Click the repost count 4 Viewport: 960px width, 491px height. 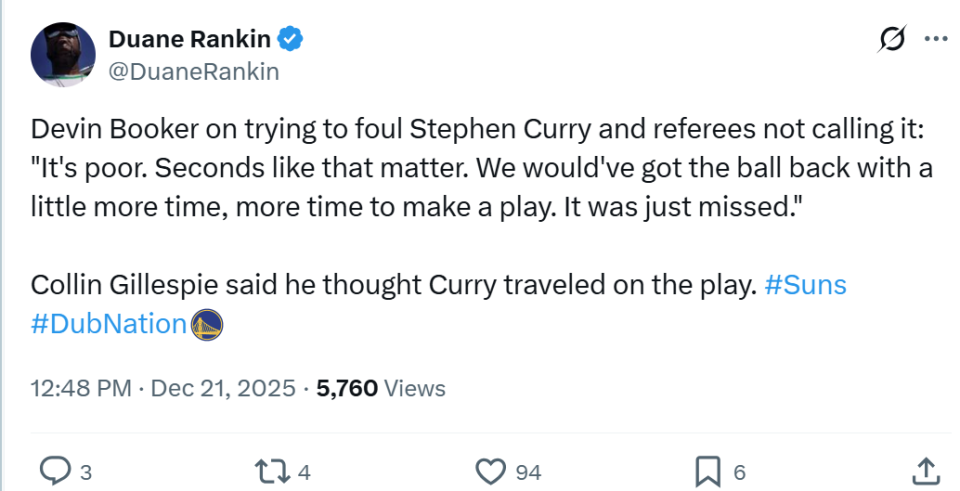(303, 470)
